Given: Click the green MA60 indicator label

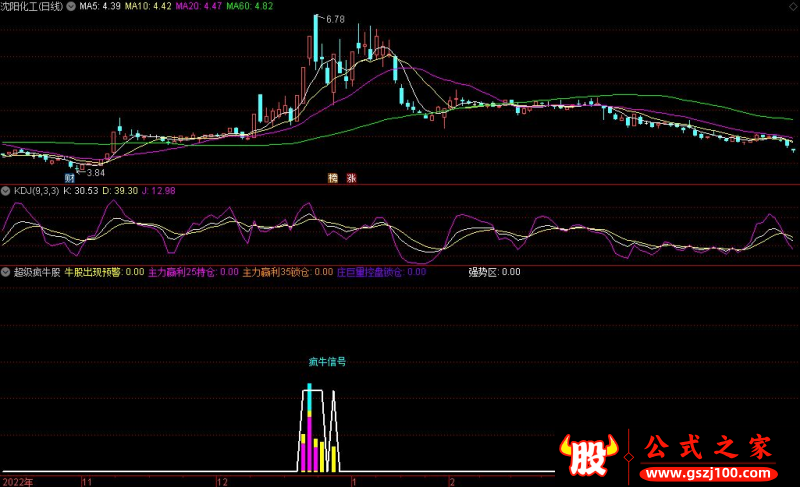Looking at the screenshot, I should 248,6.
